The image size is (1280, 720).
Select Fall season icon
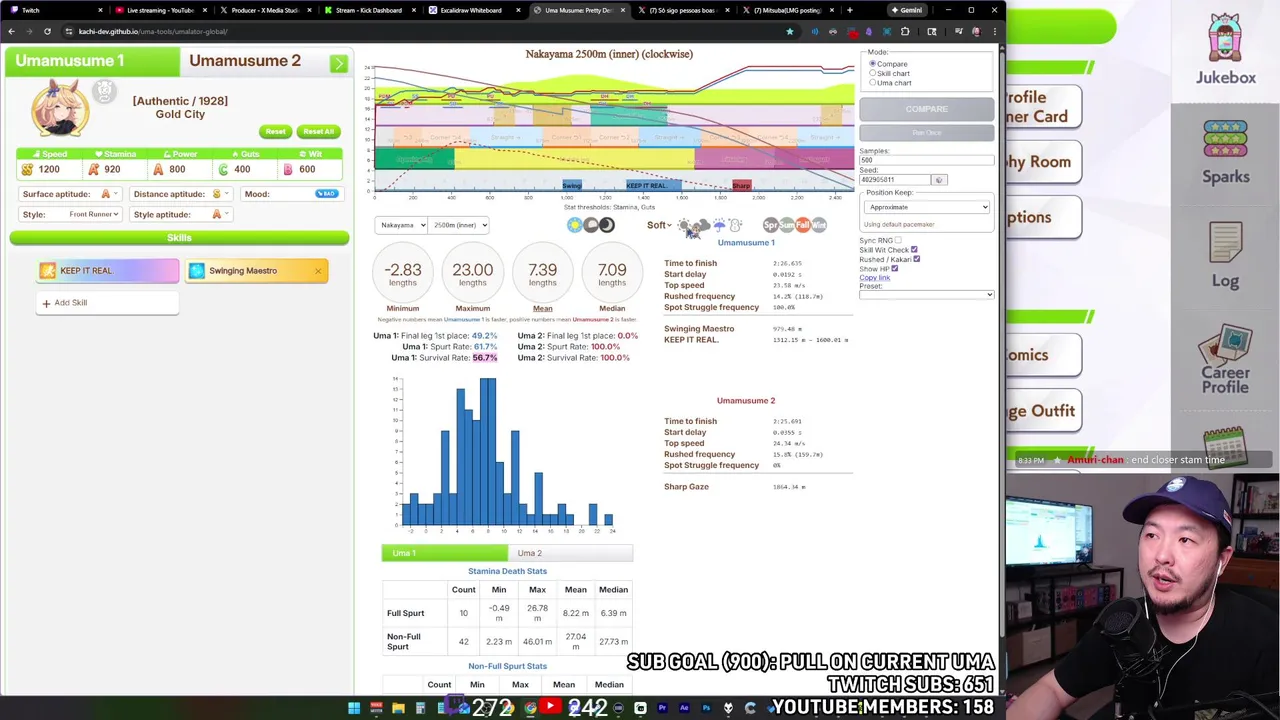tap(803, 225)
